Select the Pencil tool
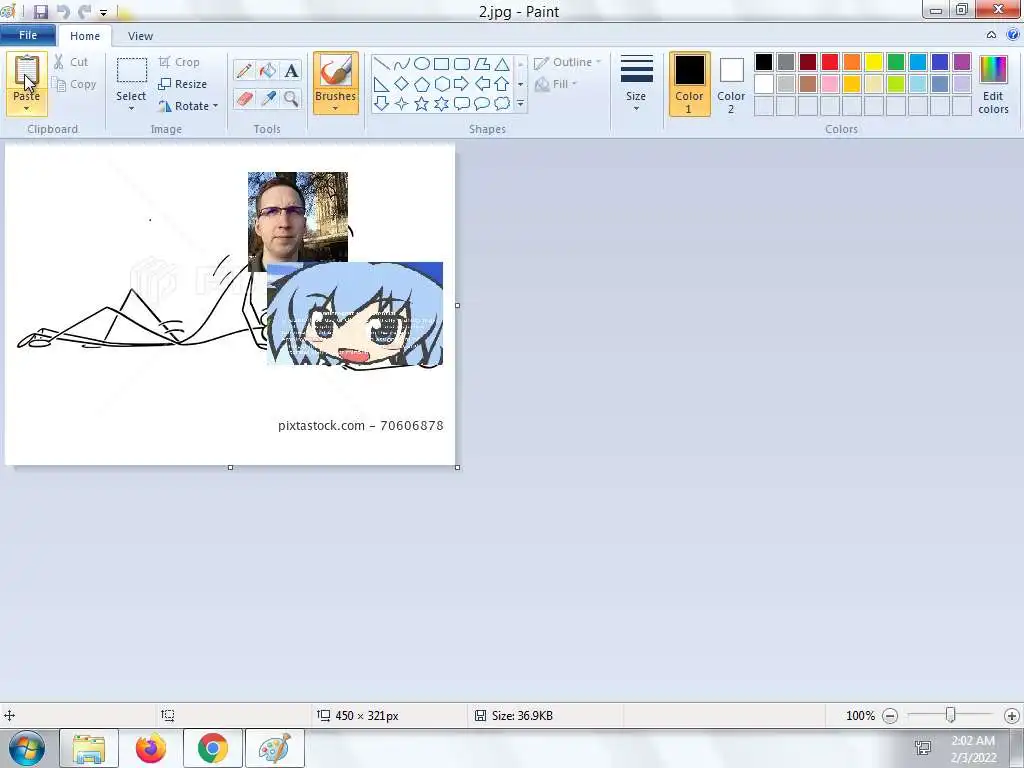Screen dimensions: 1024x768 245,71
